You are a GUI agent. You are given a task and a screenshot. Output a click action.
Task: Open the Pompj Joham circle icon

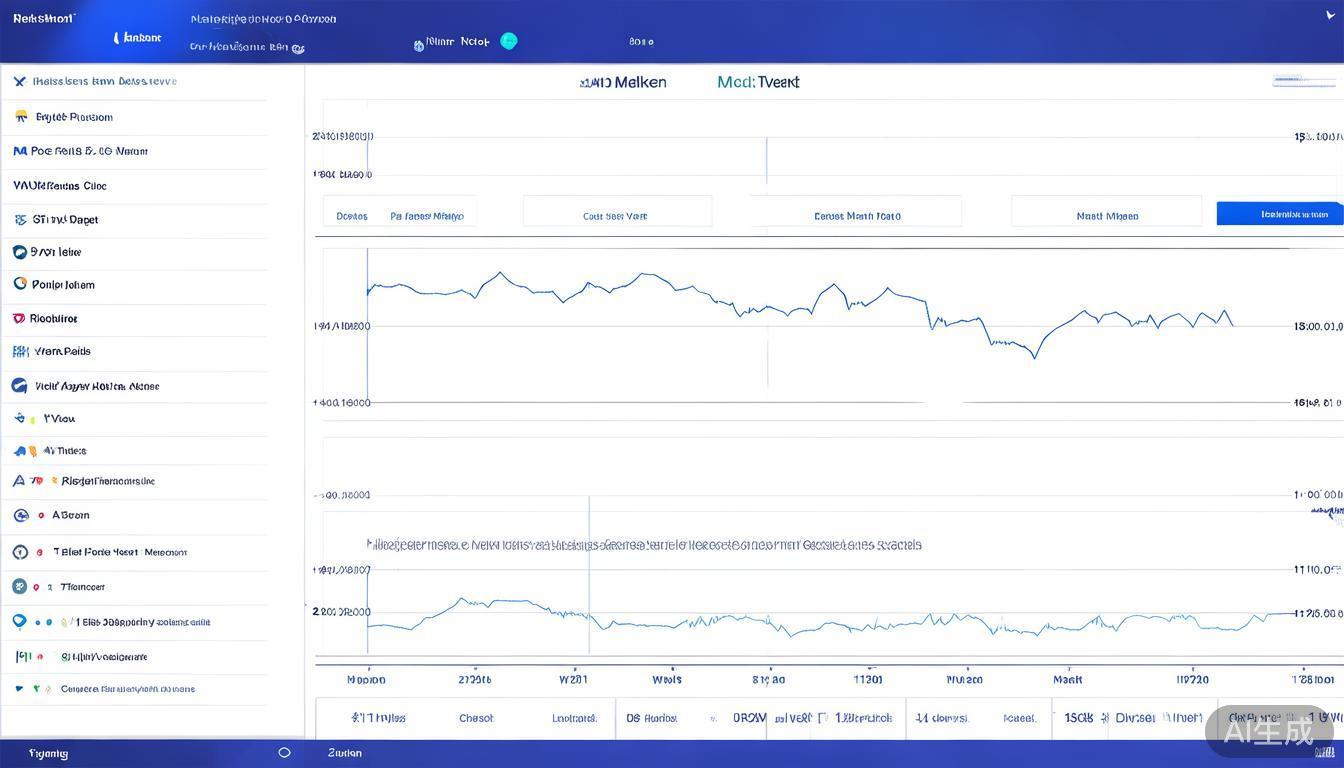click(18, 284)
